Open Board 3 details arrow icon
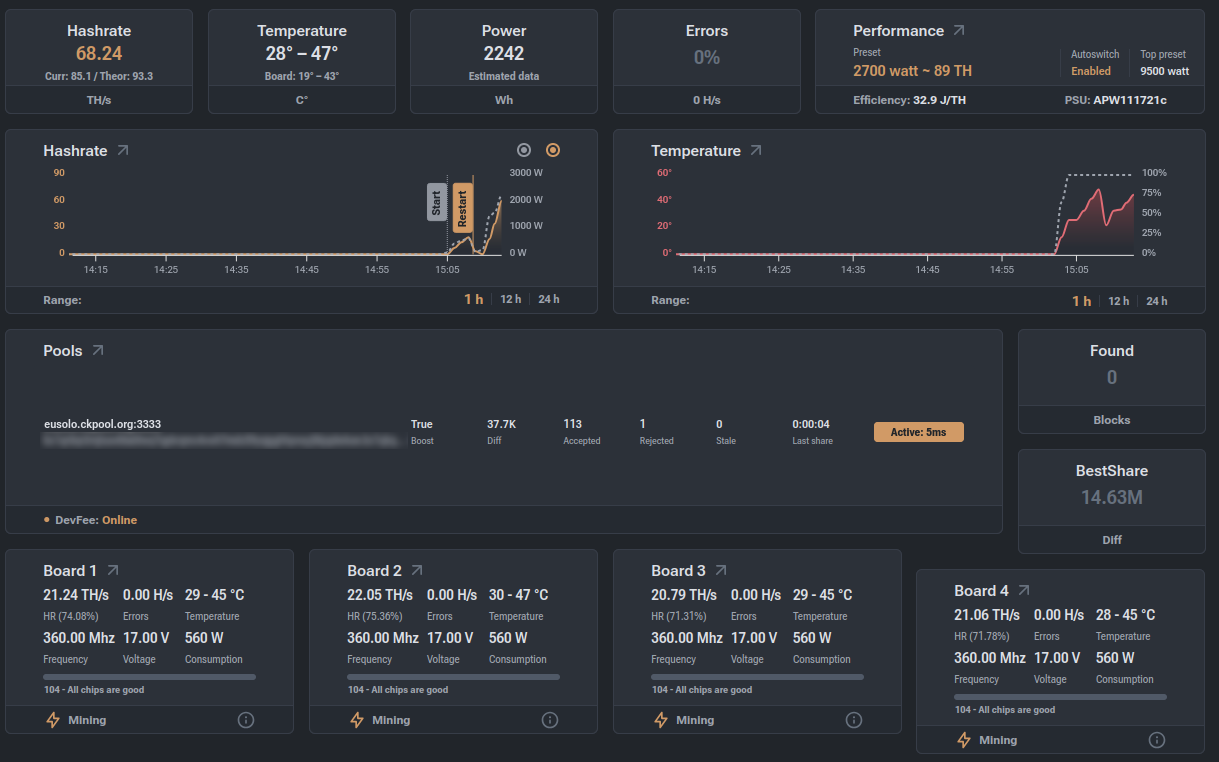Image resolution: width=1219 pixels, height=762 pixels. (x=721, y=571)
